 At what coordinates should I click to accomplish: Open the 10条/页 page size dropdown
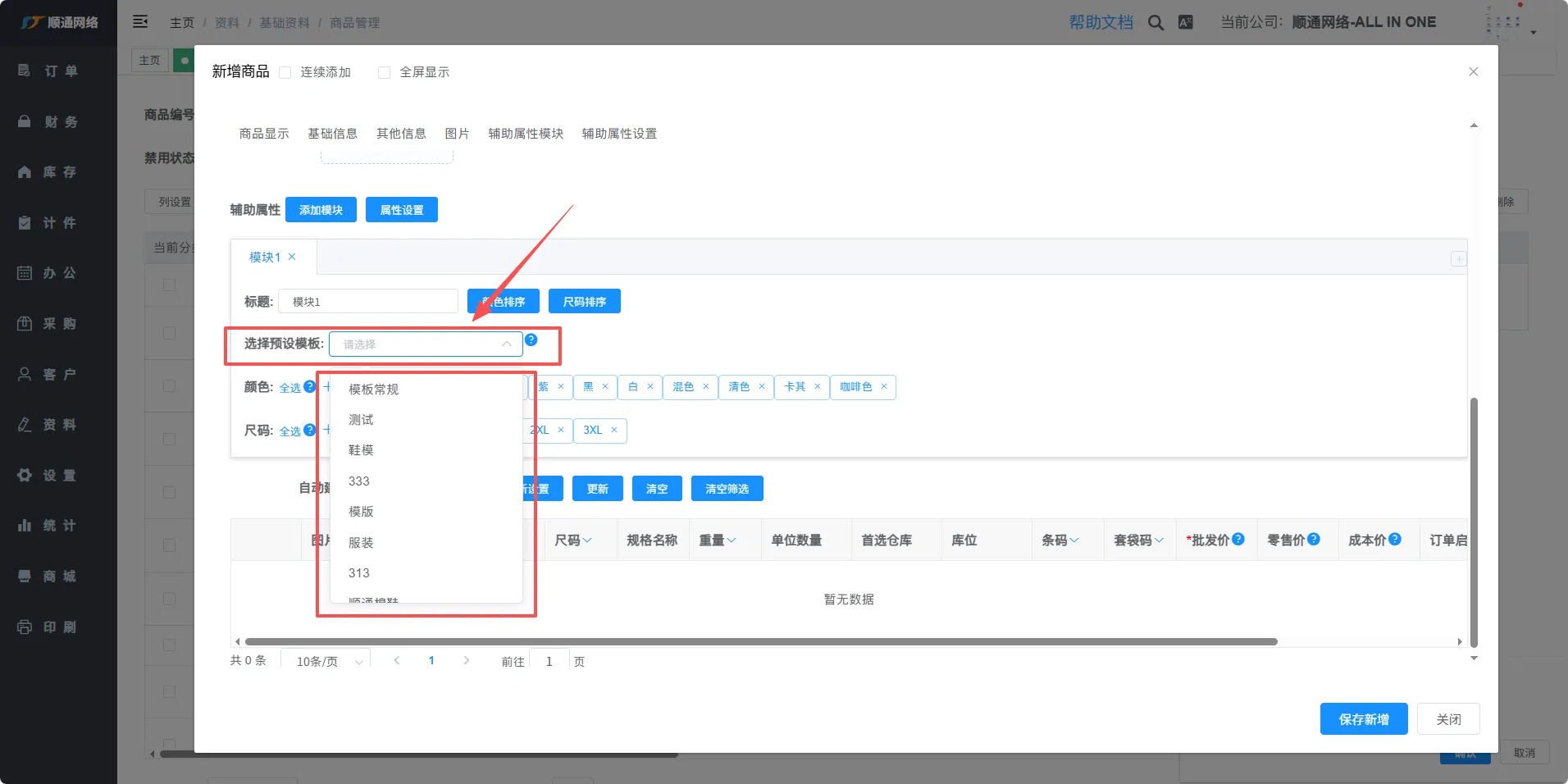(326, 661)
